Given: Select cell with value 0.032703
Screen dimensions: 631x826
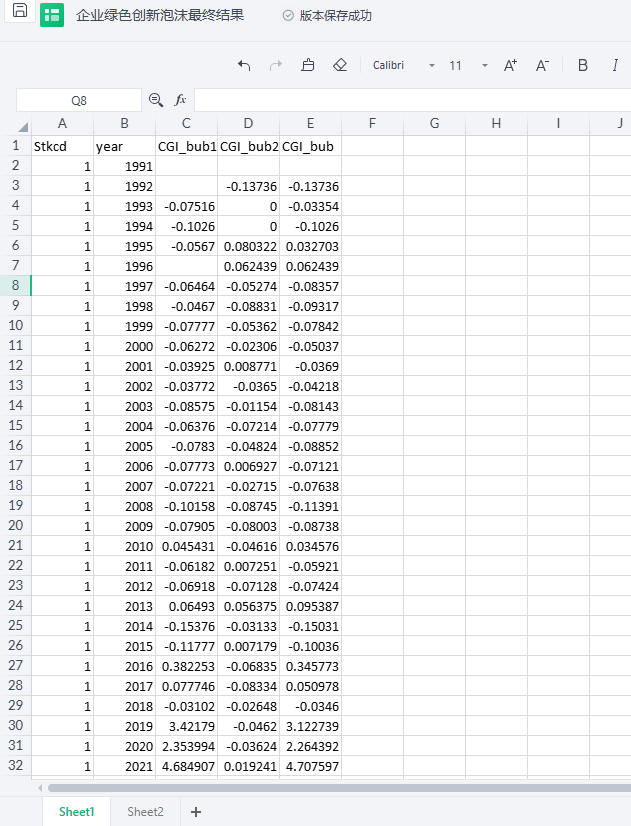Looking at the screenshot, I should [x=310, y=246].
